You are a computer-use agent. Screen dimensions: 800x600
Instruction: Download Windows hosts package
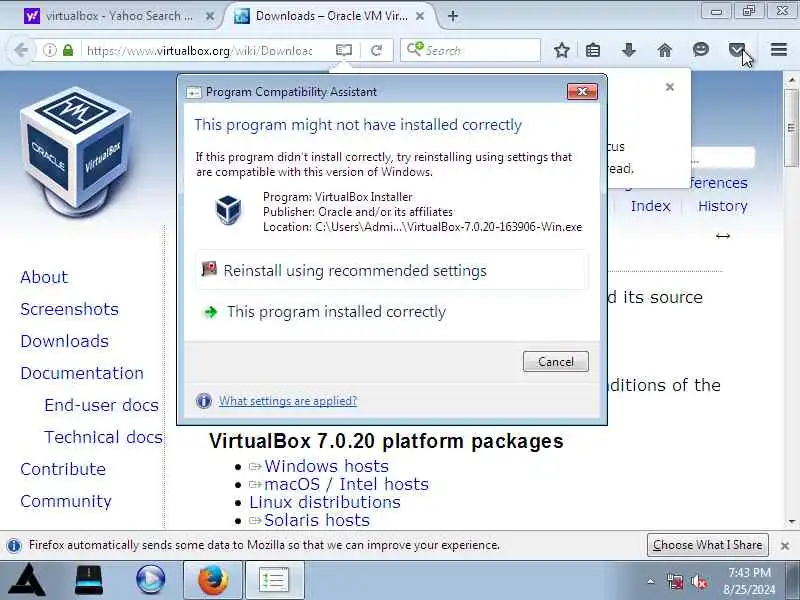click(x=327, y=466)
